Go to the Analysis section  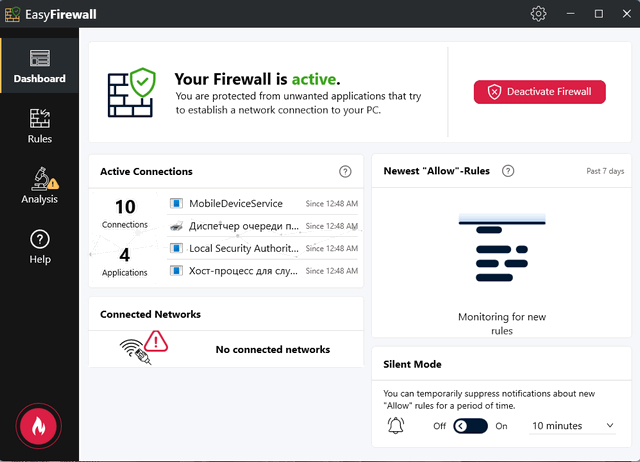coord(40,186)
